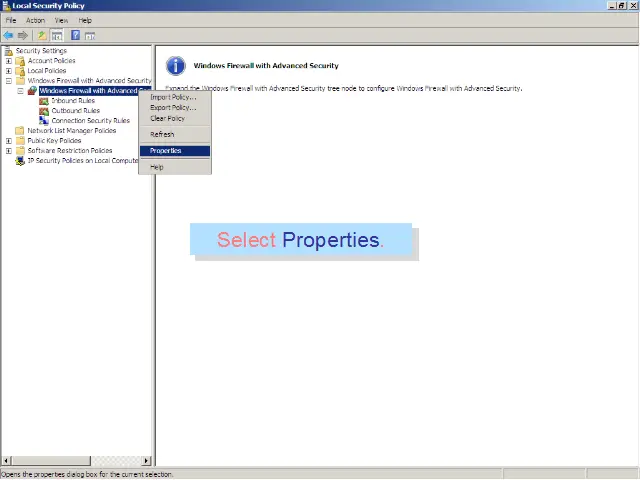The height and width of the screenshot is (480, 640).
Task: Select Local Policies in the tree
Action: [x=47, y=71]
